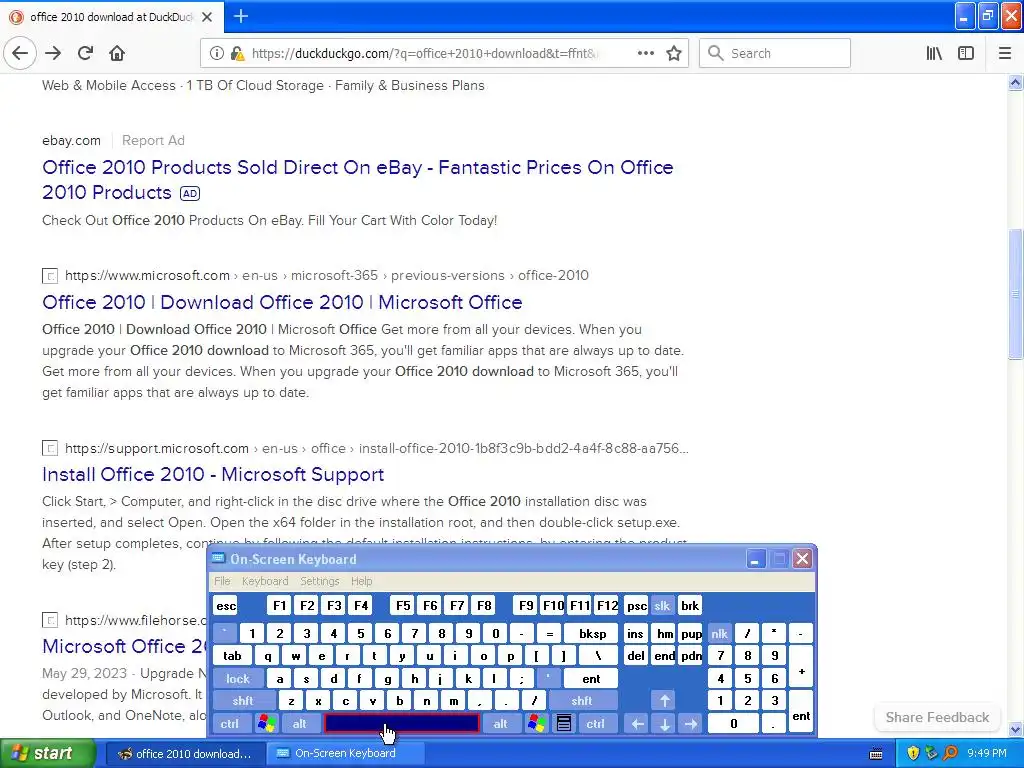Click the right Windows key on keyboard
The width and height of the screenshot is (1024, 768).
(537, 724)
